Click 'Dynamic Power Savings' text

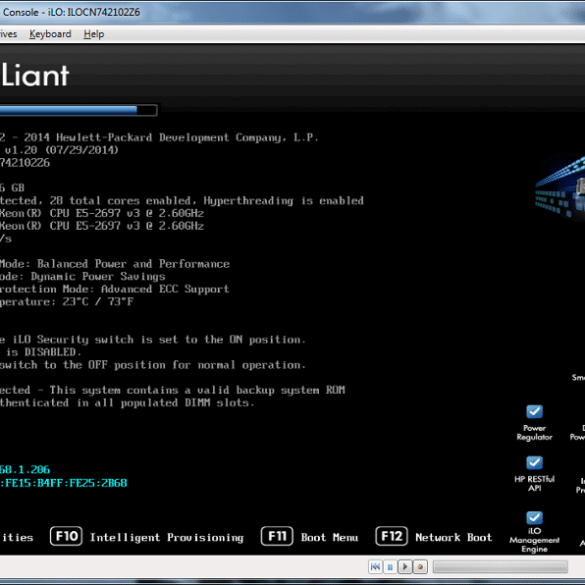pos(98,276)
